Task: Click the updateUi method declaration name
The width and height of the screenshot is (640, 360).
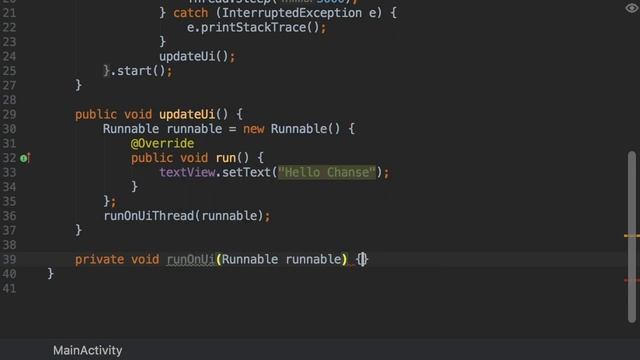Action: (187, 114)
